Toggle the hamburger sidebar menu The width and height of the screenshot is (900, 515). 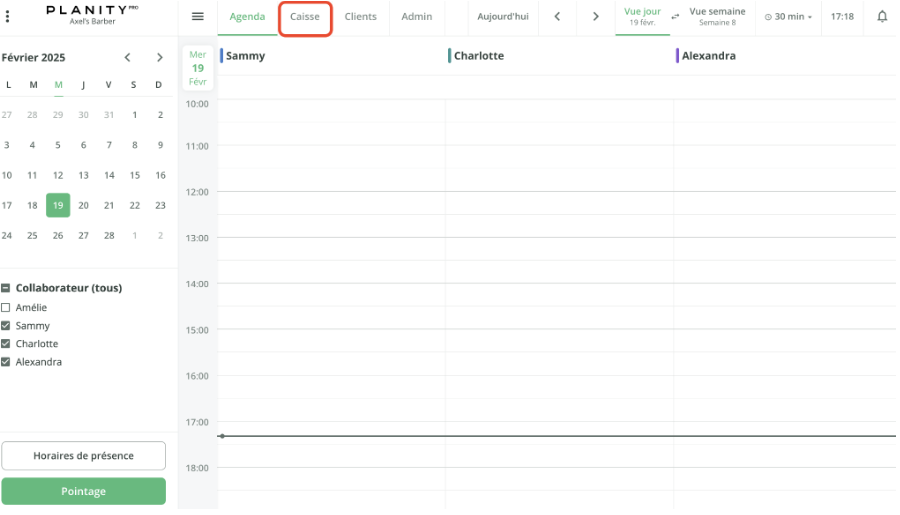tap(197, 17)
